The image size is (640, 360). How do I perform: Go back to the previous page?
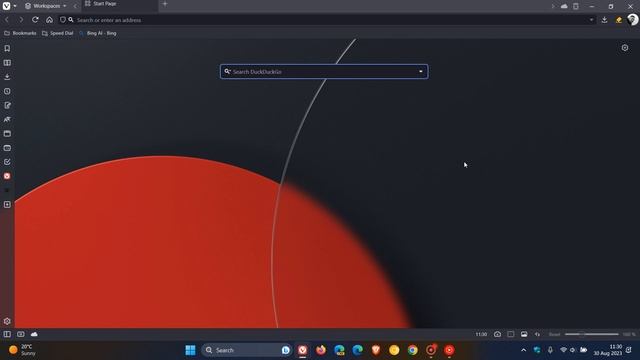coord(7,20)
